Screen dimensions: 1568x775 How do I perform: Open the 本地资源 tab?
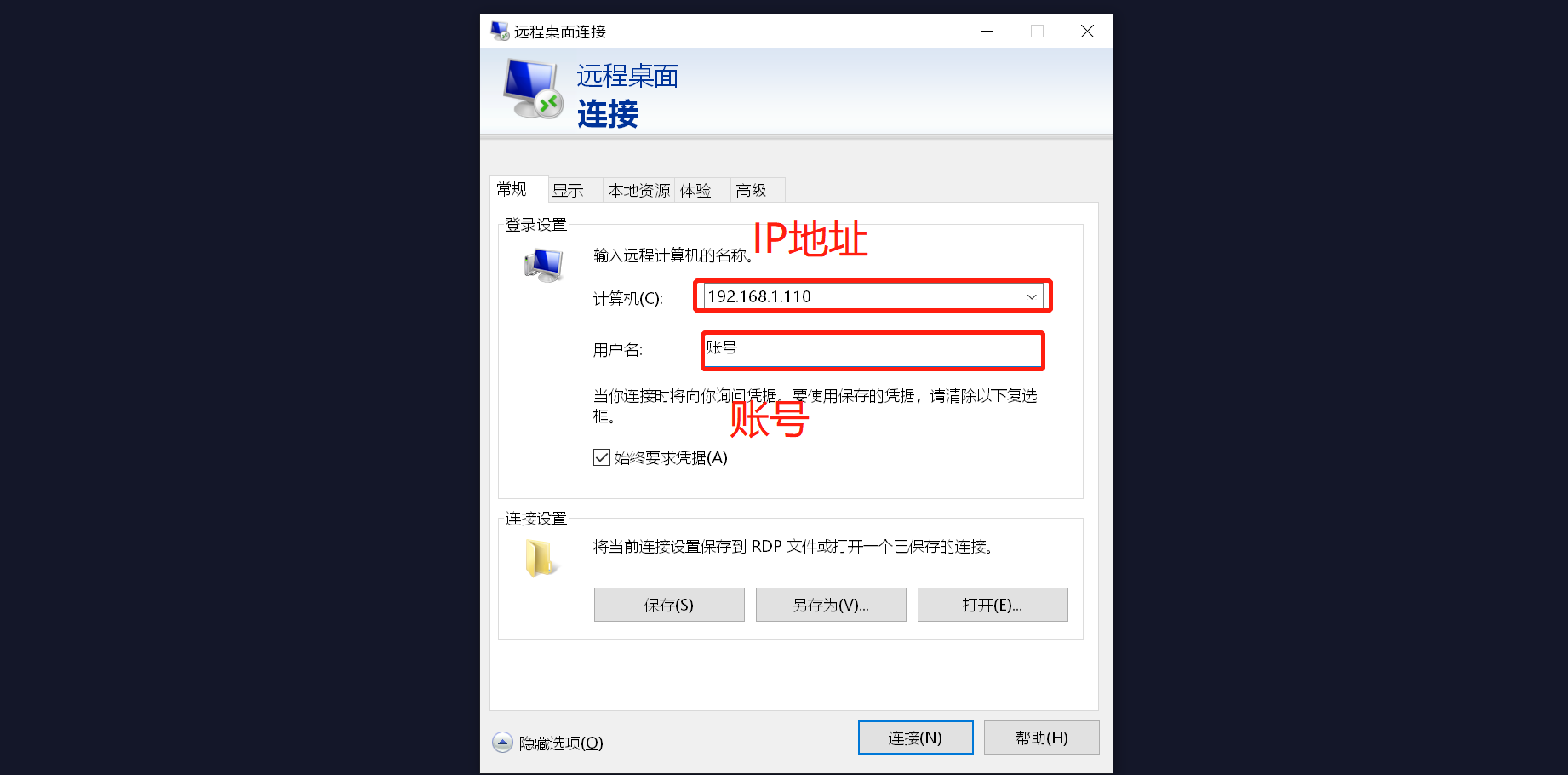click(638, 190)
